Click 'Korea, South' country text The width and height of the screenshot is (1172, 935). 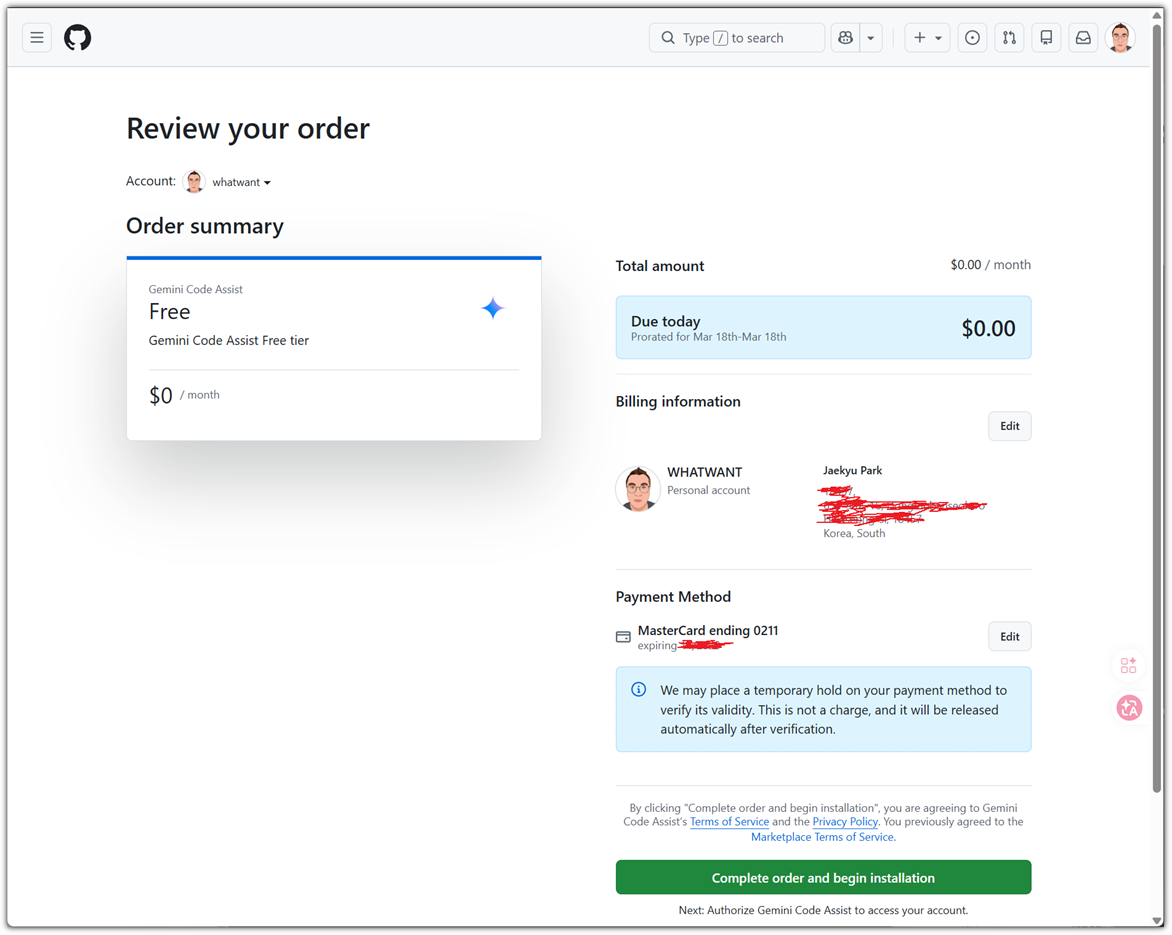[854, 533]
